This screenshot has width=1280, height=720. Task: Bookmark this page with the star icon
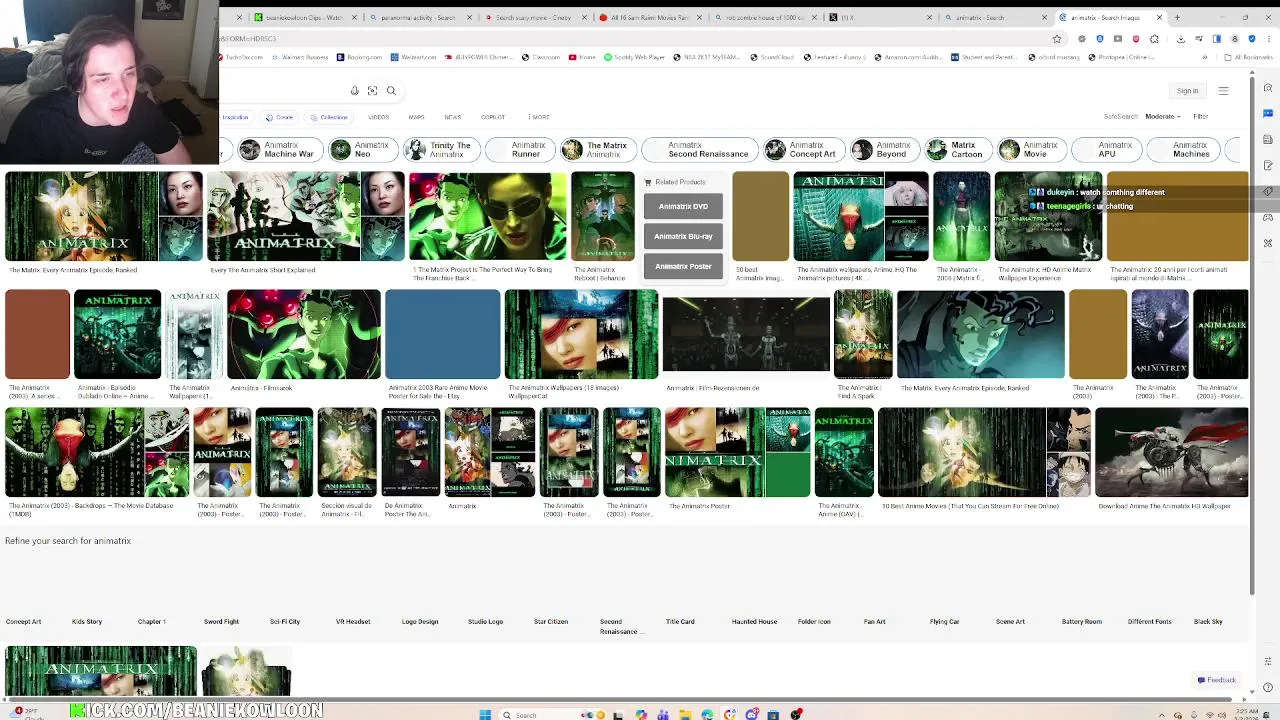[x=1057, y=39]
